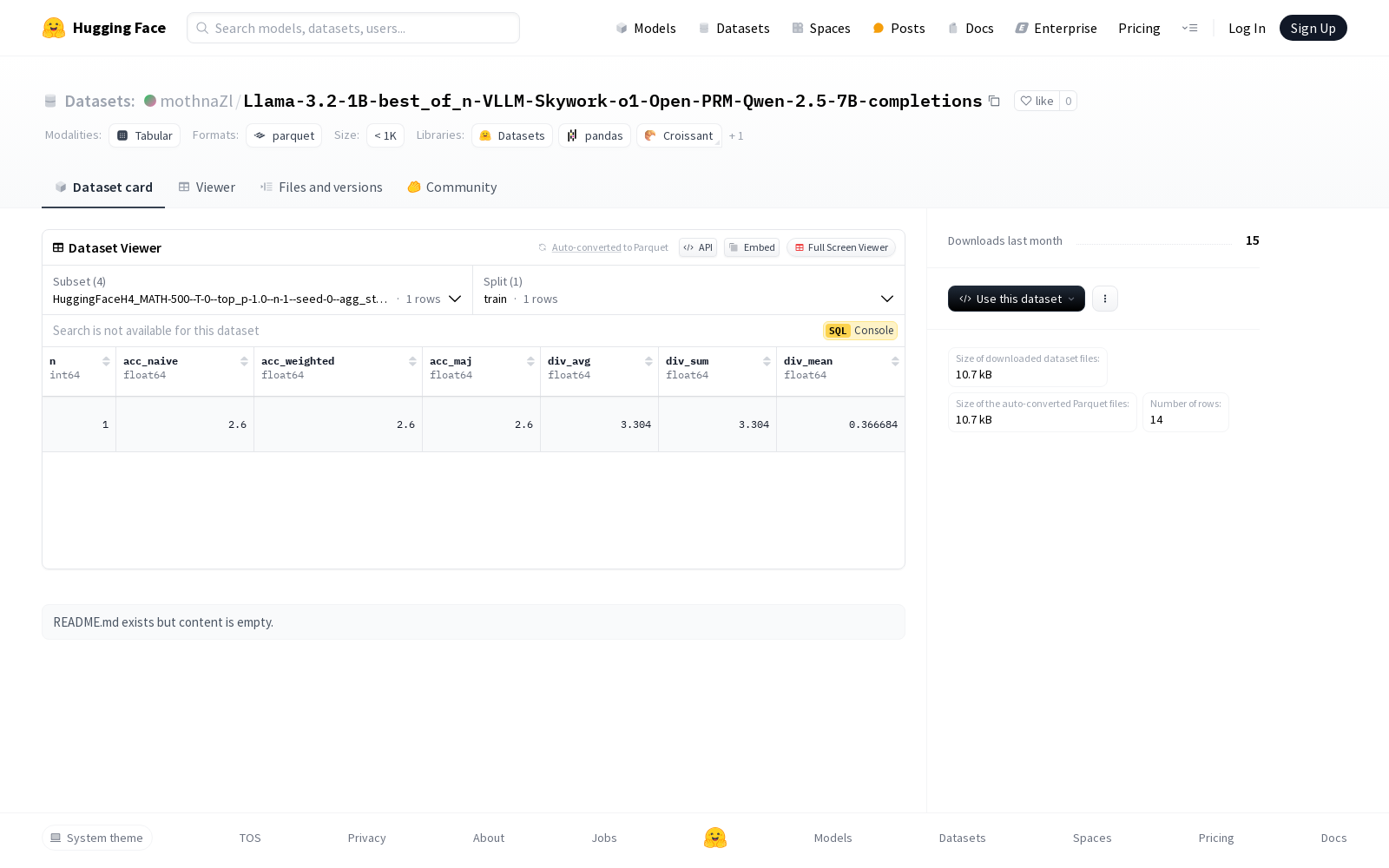This screenshot has width=1389, height=868.
Task: Click Datasets: breadcrumb label
Action: click(x=99, y=101)
